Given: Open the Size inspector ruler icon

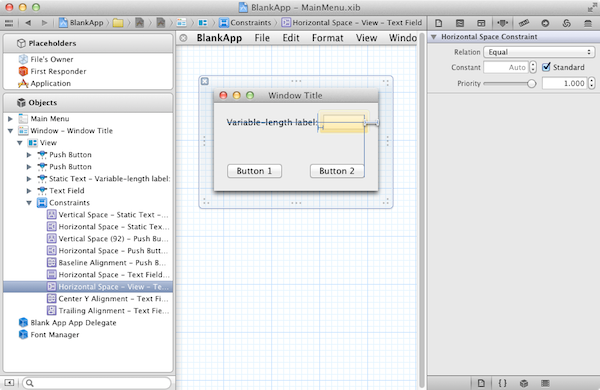Looking at the screenshot, I should [523, 23].
